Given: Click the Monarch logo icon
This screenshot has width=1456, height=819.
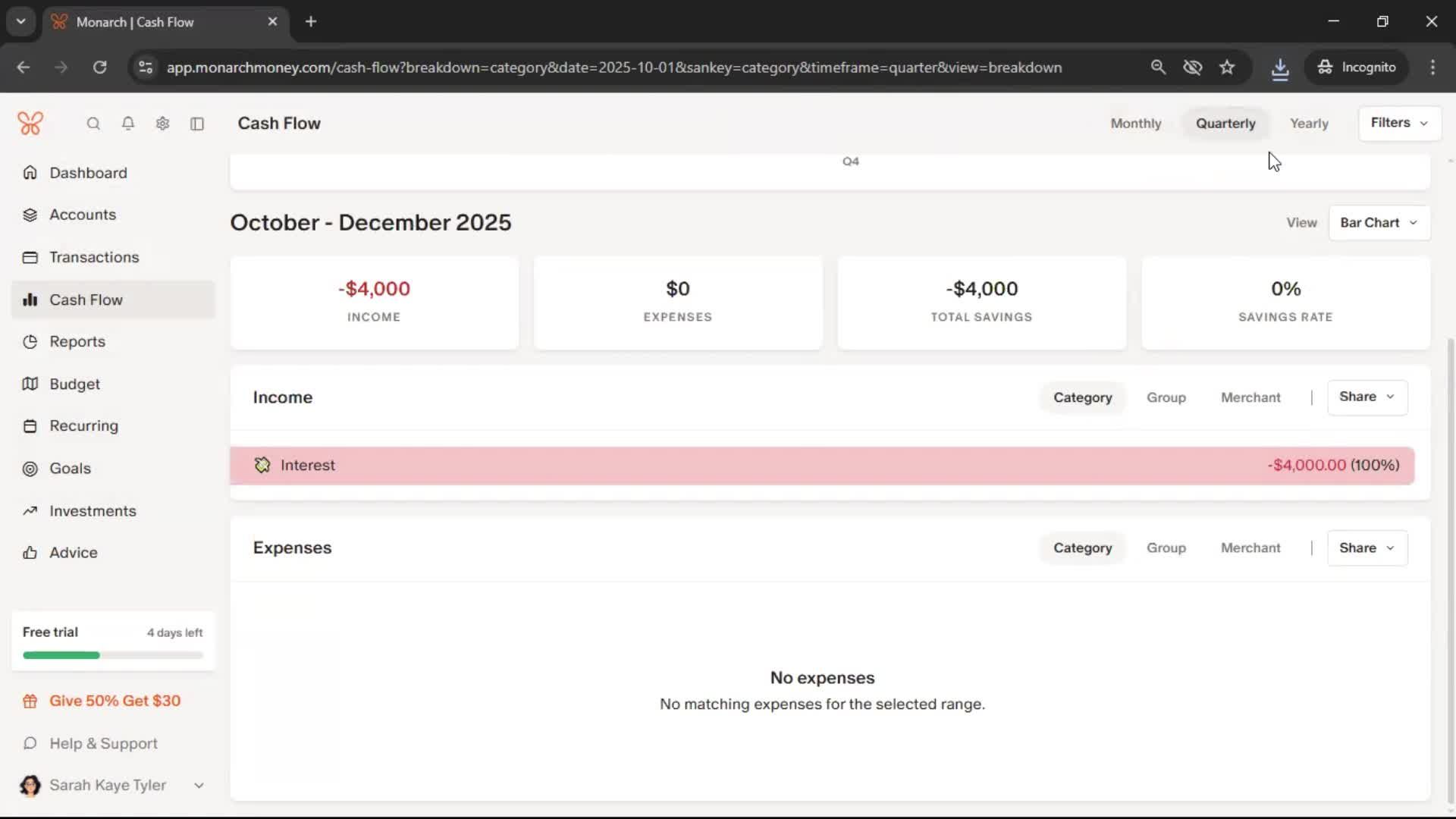Looking at the screenshot, I should 30,123.
